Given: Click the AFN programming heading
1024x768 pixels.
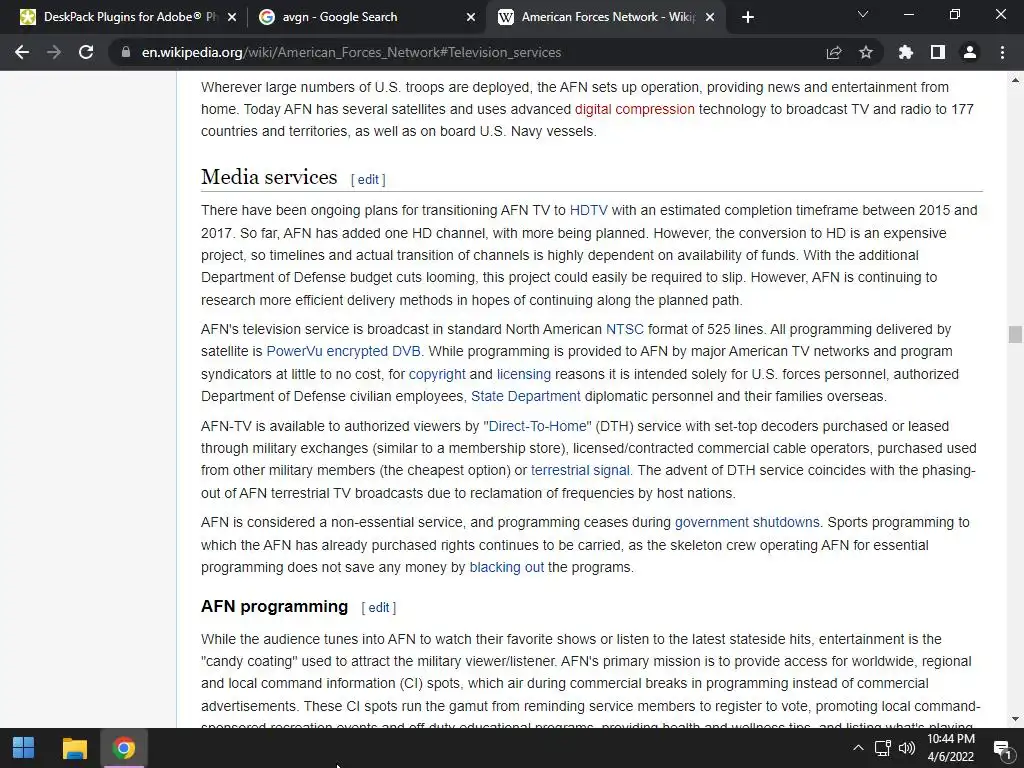Looking at the screenshot, I should (x=274, y=607).
